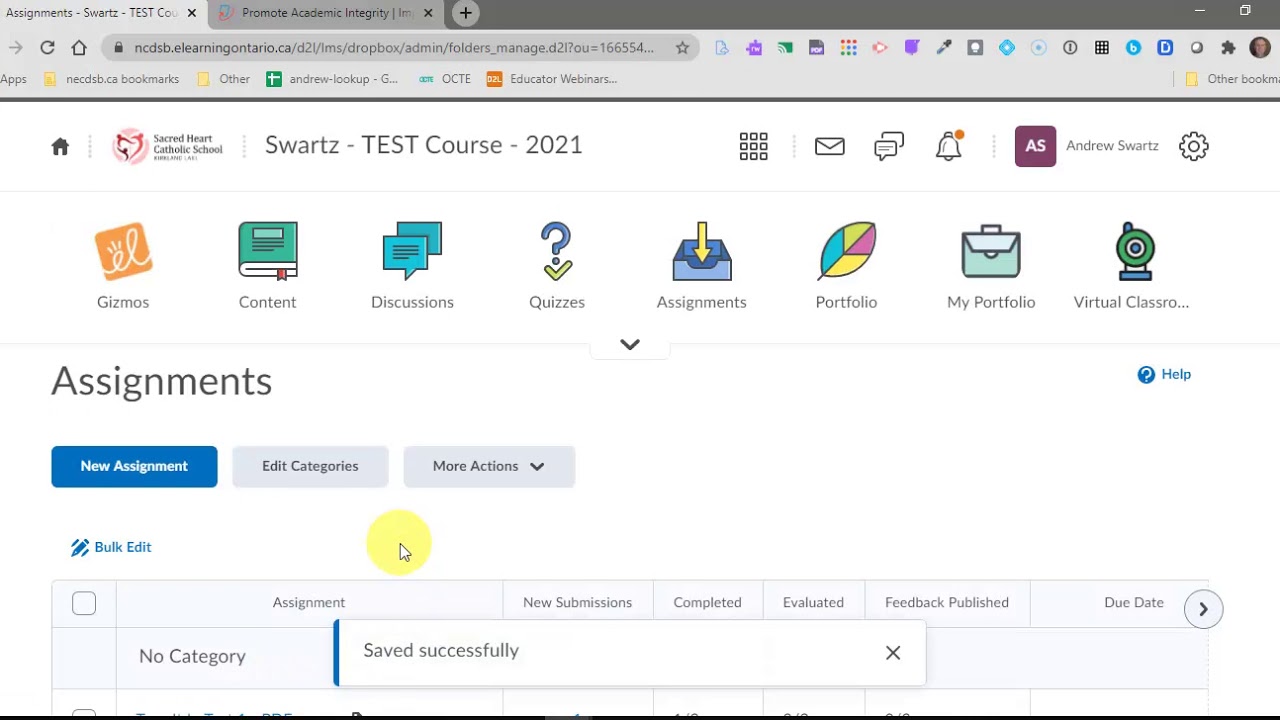Image resolution: width=1280 pixels, height=720 pixels.
Task: Click the Bulk Edit link
Action: point(111,547)
